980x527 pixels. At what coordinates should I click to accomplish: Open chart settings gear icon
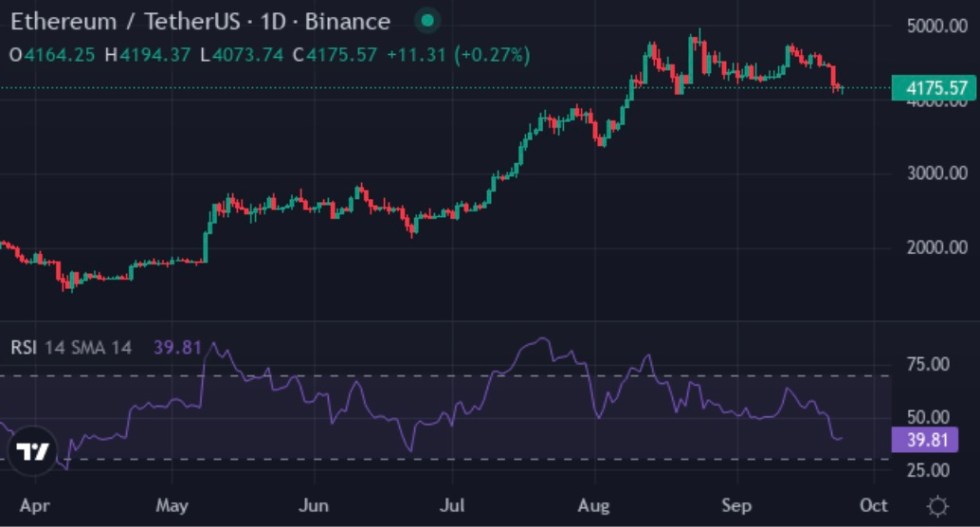click(937, 506)
